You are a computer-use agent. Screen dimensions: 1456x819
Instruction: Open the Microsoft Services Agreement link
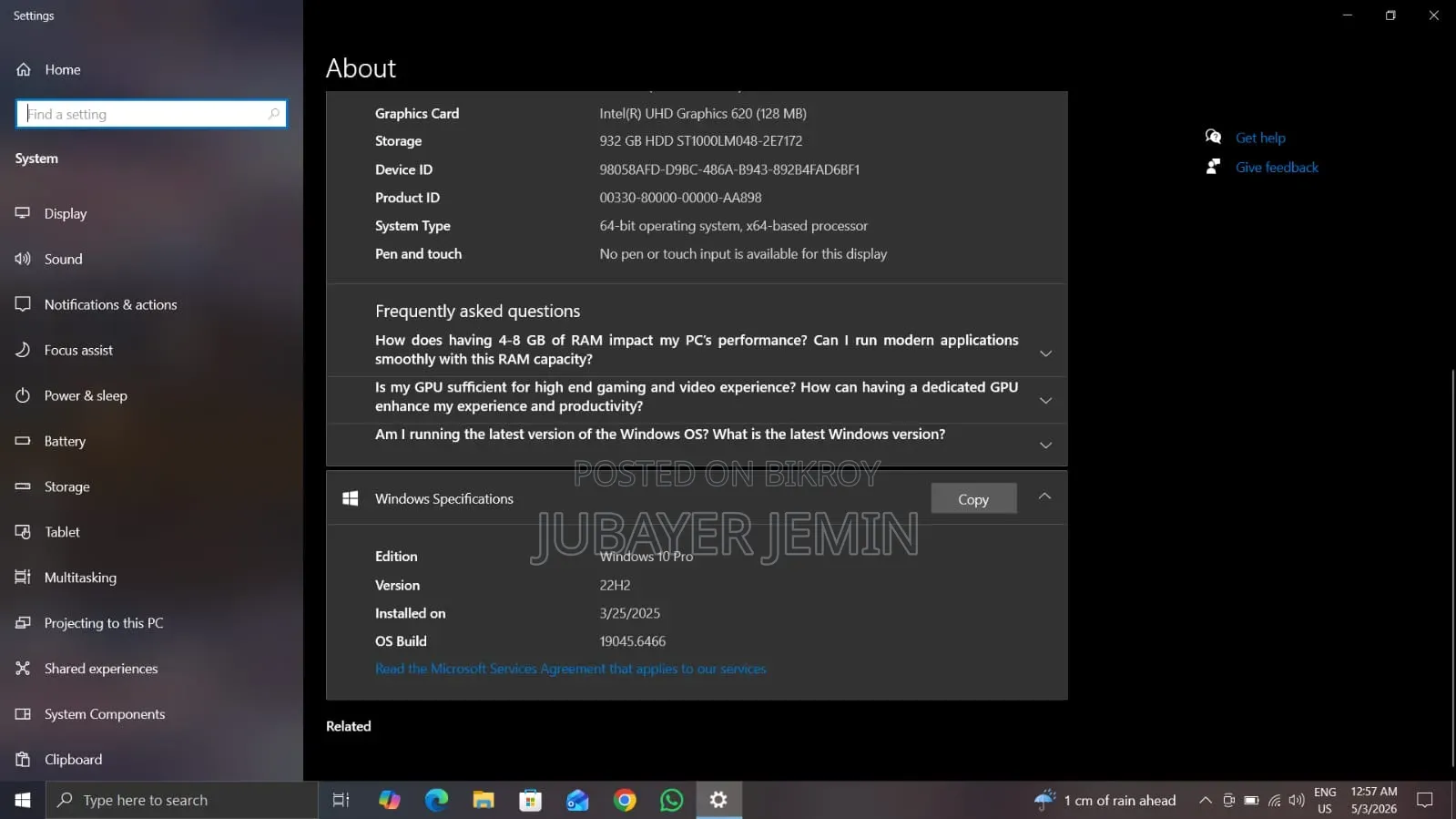(571, 669)
